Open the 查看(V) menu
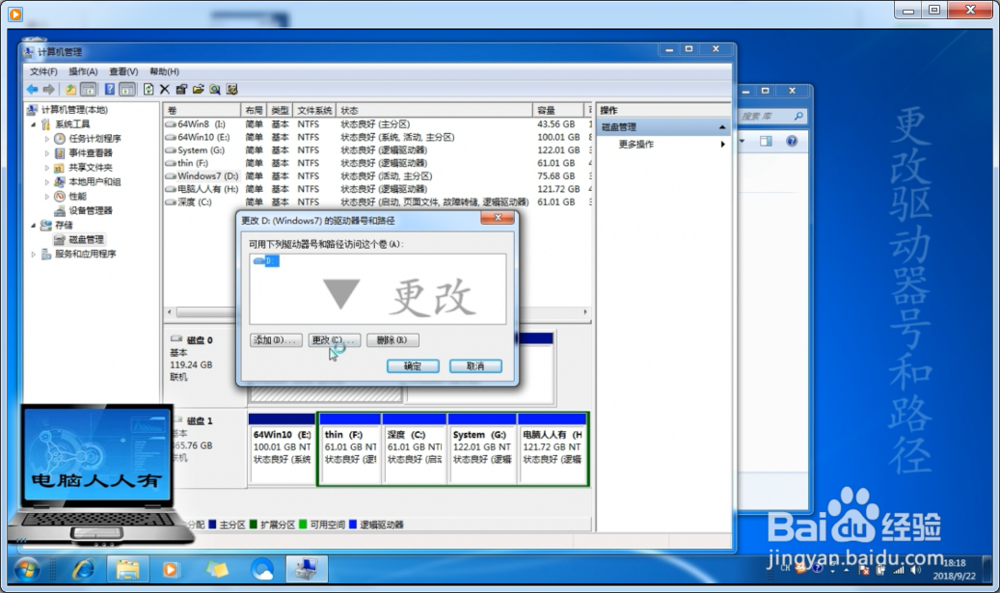The image size is (1000, 593). [124, 71]
